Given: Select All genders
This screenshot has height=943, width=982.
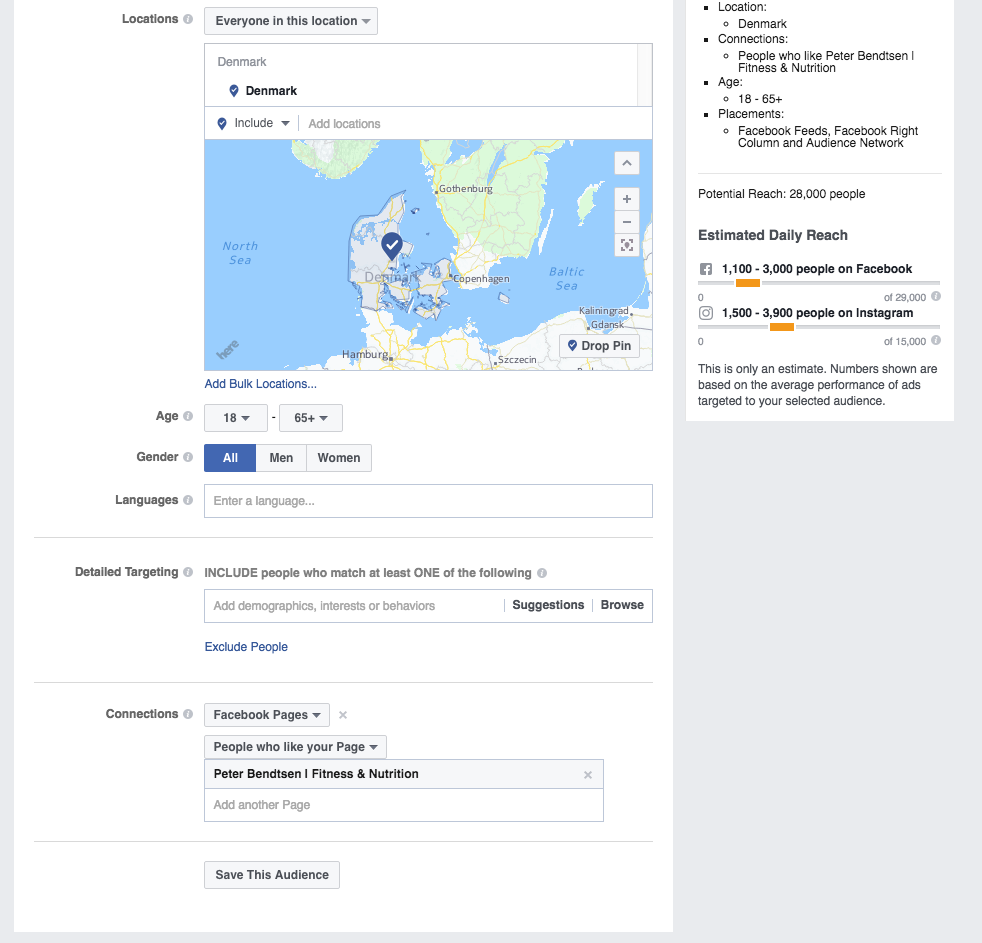Looking at the screenshot, I should [x=230, y=458].
